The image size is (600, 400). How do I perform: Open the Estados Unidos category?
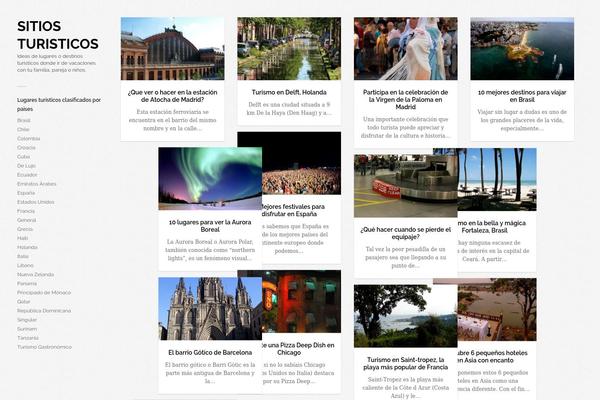click(x=36, y=202)
